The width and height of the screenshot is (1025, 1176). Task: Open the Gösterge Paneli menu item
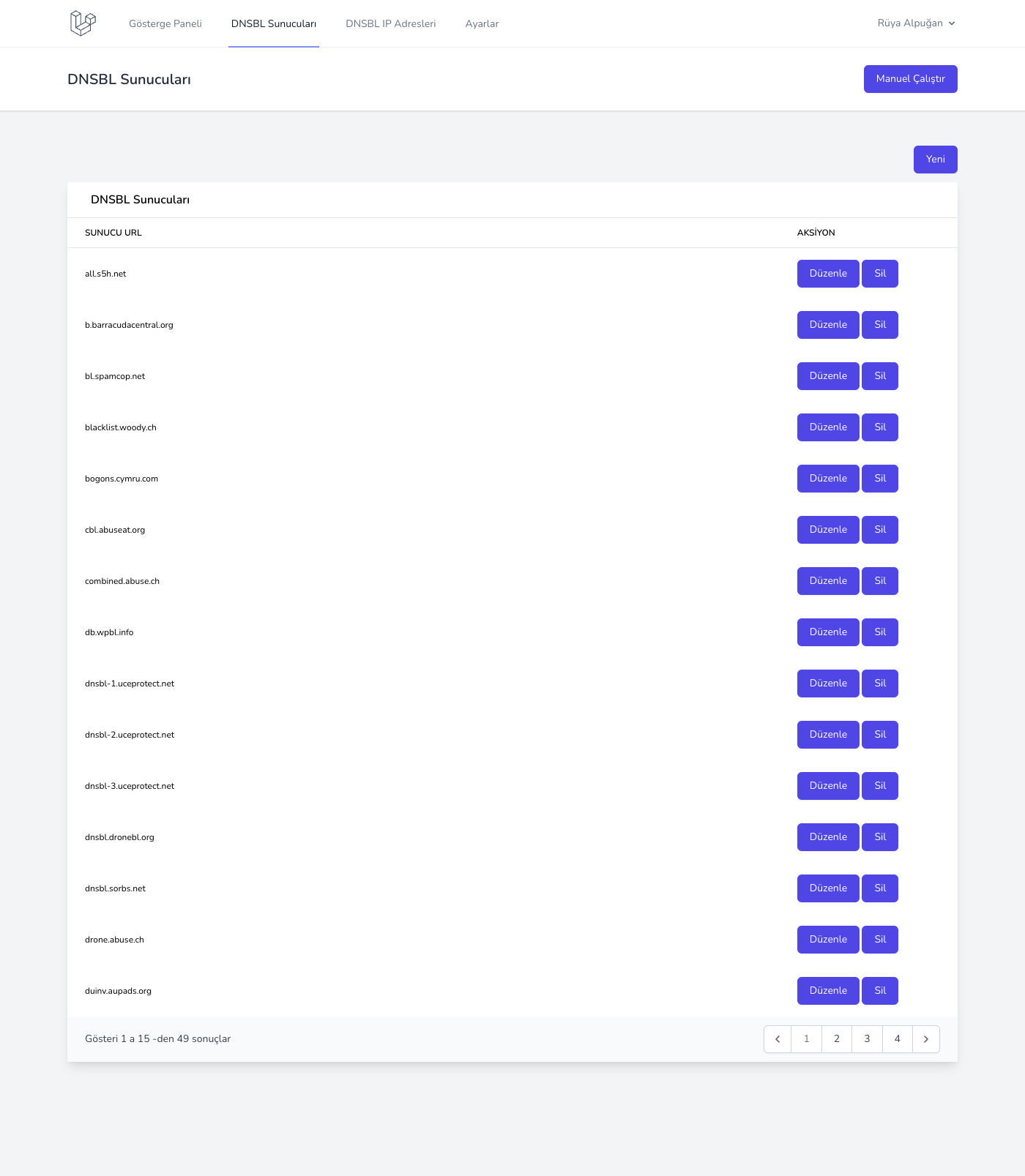point(165,23)
